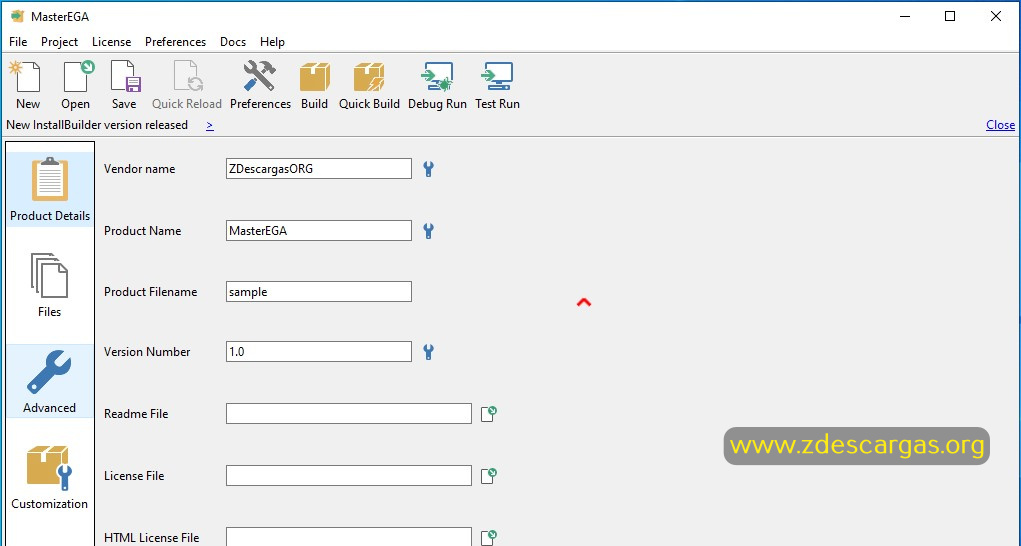The image size is (1021, 546).
Task: Start a Build using the box icon
Action: click(315, 85)
